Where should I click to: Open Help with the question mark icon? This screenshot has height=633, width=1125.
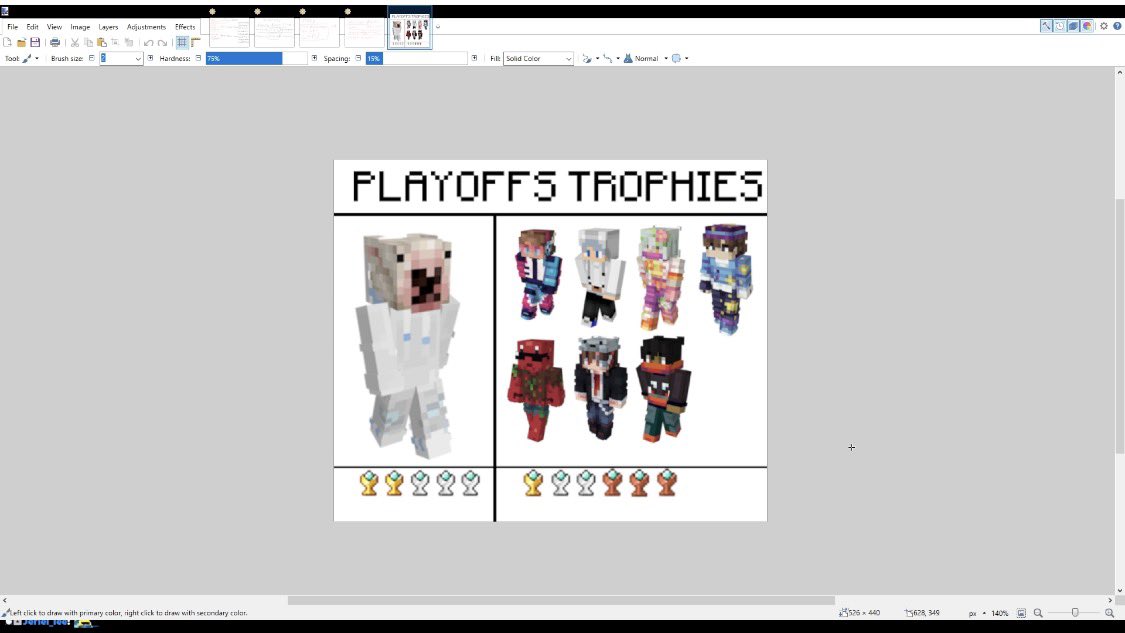pos(1117,26)
